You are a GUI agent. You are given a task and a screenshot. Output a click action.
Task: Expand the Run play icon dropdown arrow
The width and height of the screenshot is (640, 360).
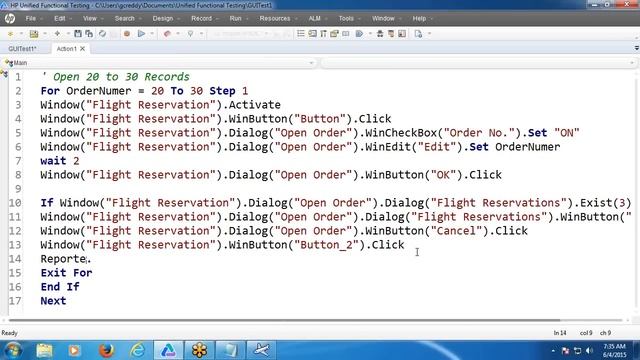click(x=152, y=34)
